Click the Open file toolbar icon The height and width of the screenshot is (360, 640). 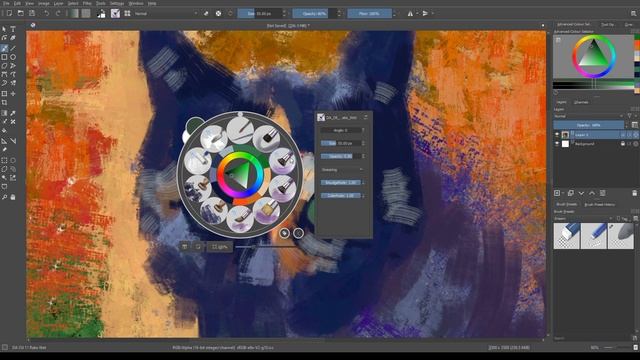tap(20, 13)
